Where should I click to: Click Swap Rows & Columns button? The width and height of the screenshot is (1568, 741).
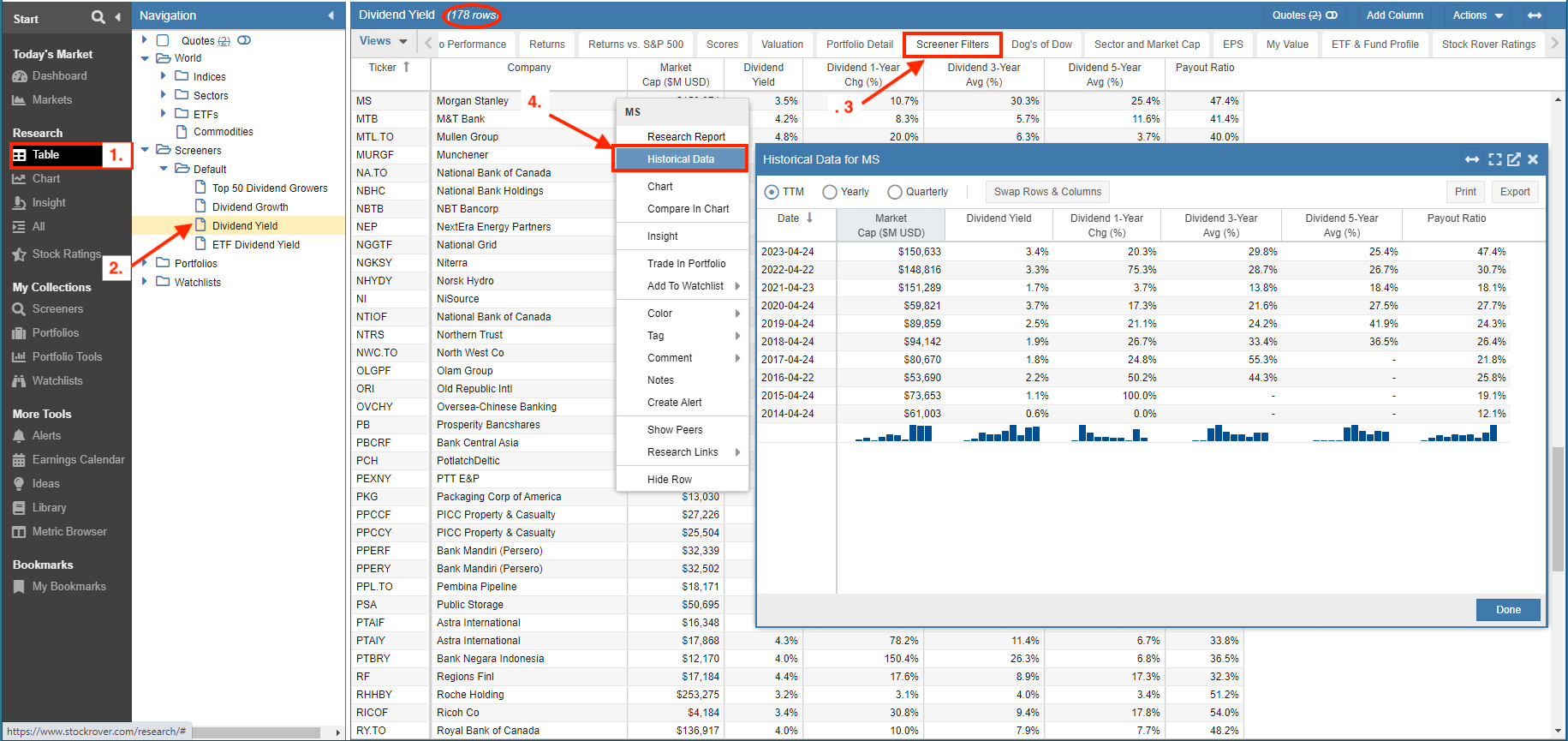(1047, 192)
